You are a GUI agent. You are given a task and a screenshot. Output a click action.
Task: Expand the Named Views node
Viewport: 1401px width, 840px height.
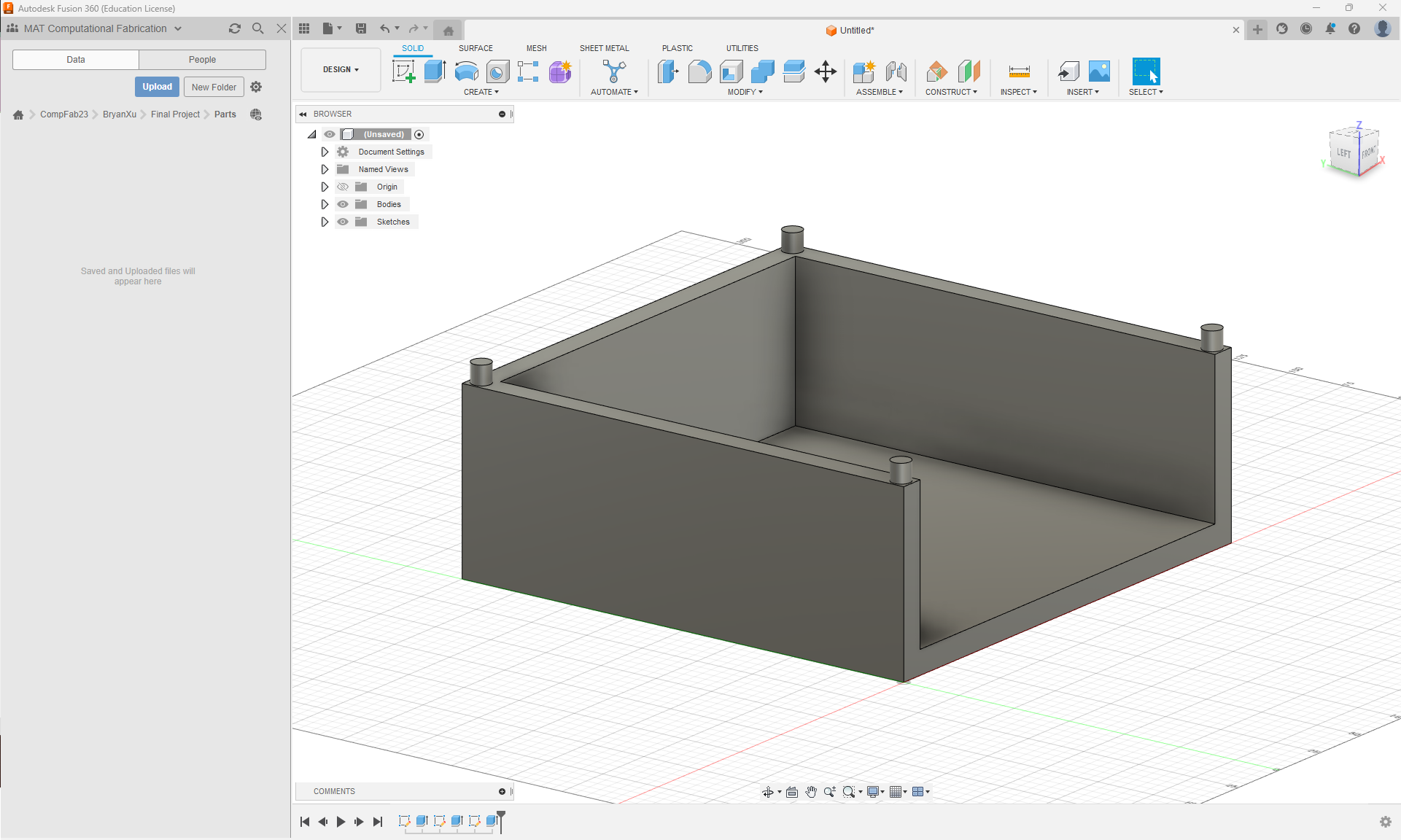coord(325,169)
